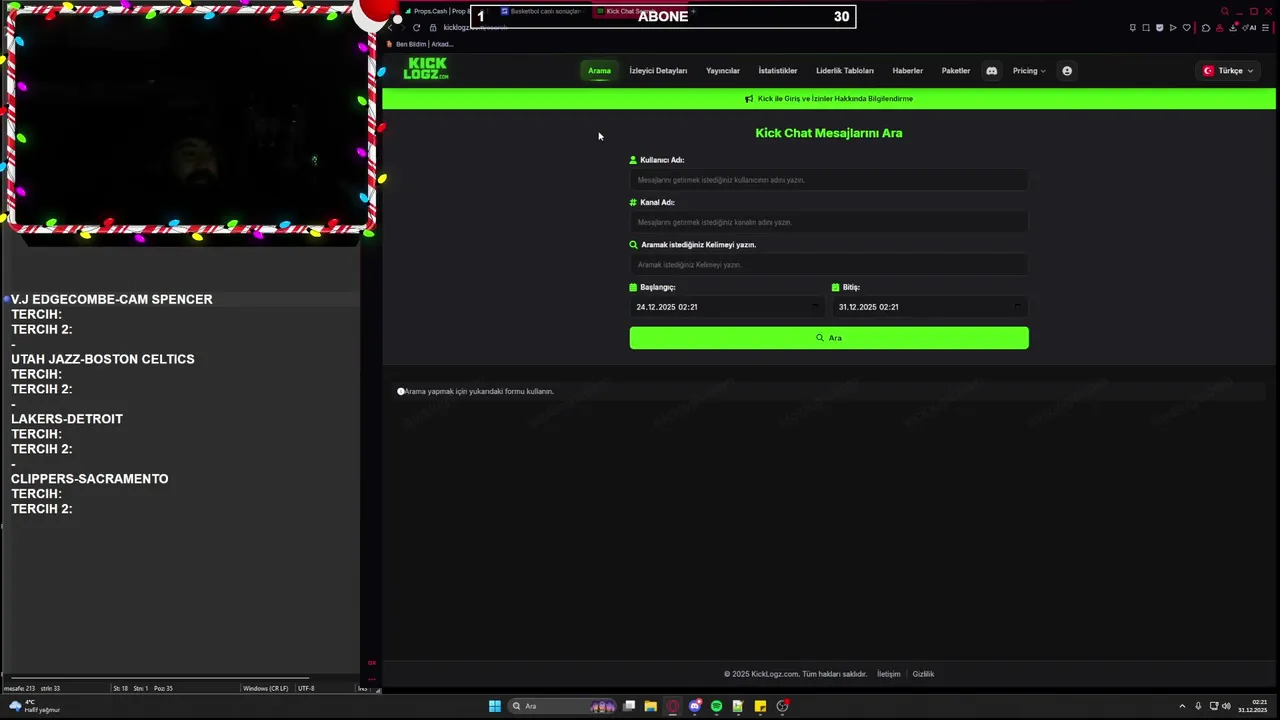
Task: Open Opera GX browser taskbar icon
Action: pos(673,706)
